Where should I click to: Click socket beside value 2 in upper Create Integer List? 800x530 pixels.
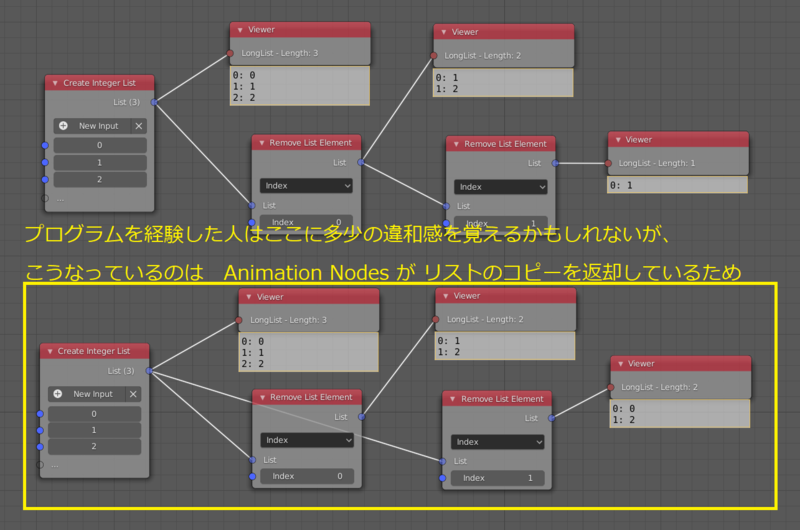coord(45,180)
